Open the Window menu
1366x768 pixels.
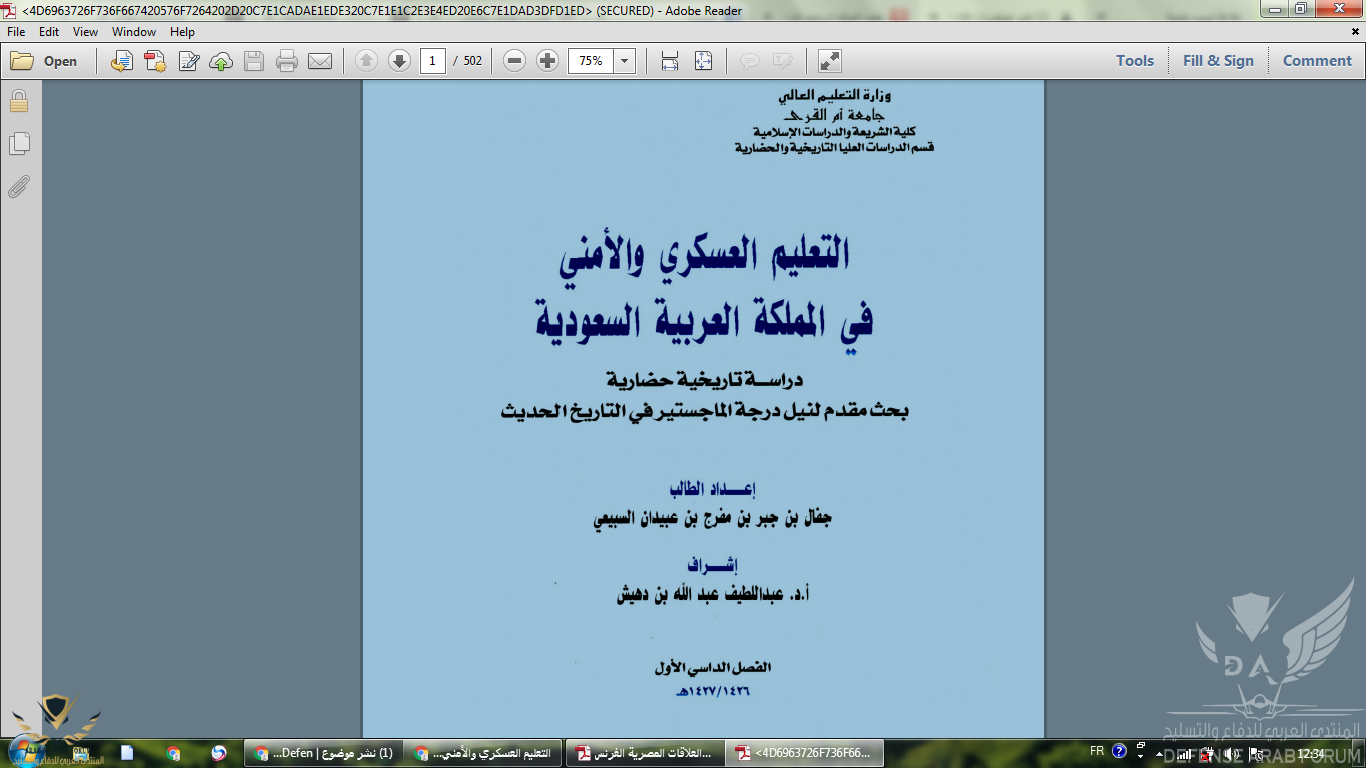[x=134, y=32]
